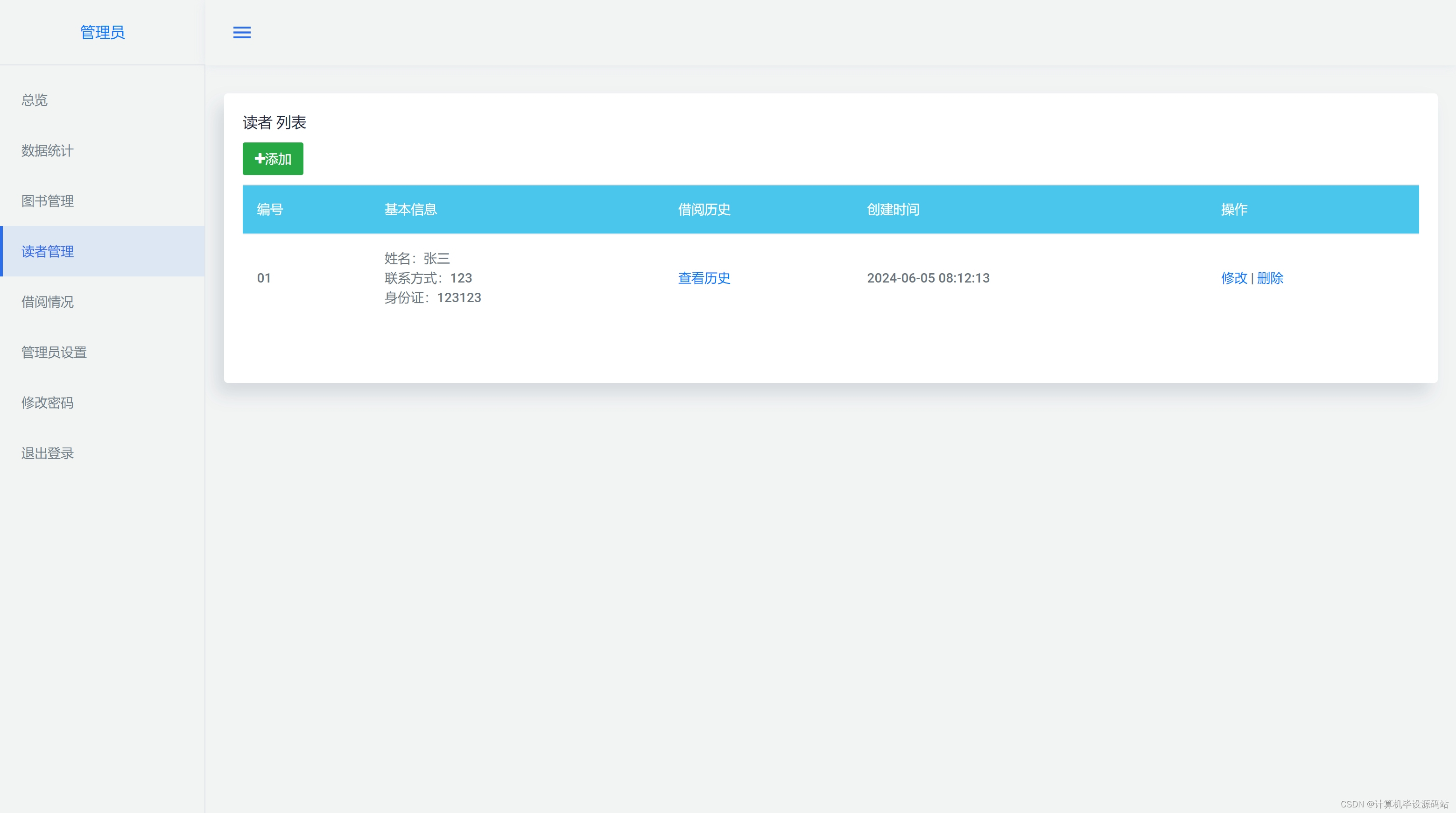1456x813 pixels.
Task: Click the 借阅历史 column header
Action: (703, 210)
